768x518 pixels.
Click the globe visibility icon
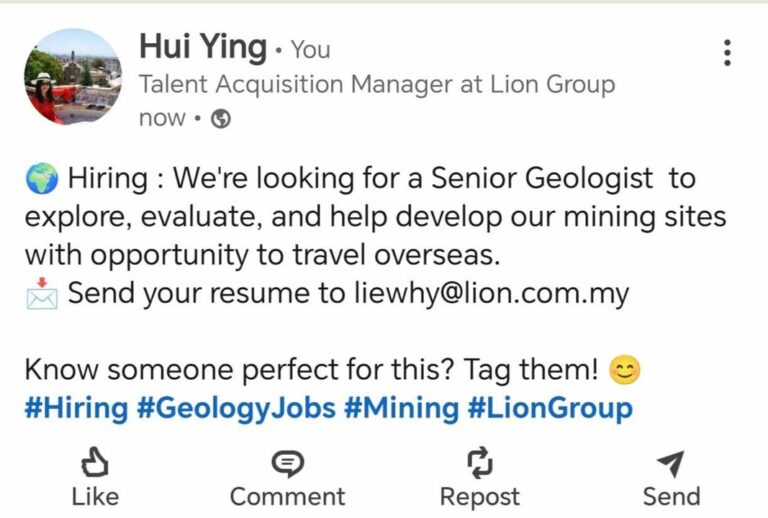(x=220, y=118)
